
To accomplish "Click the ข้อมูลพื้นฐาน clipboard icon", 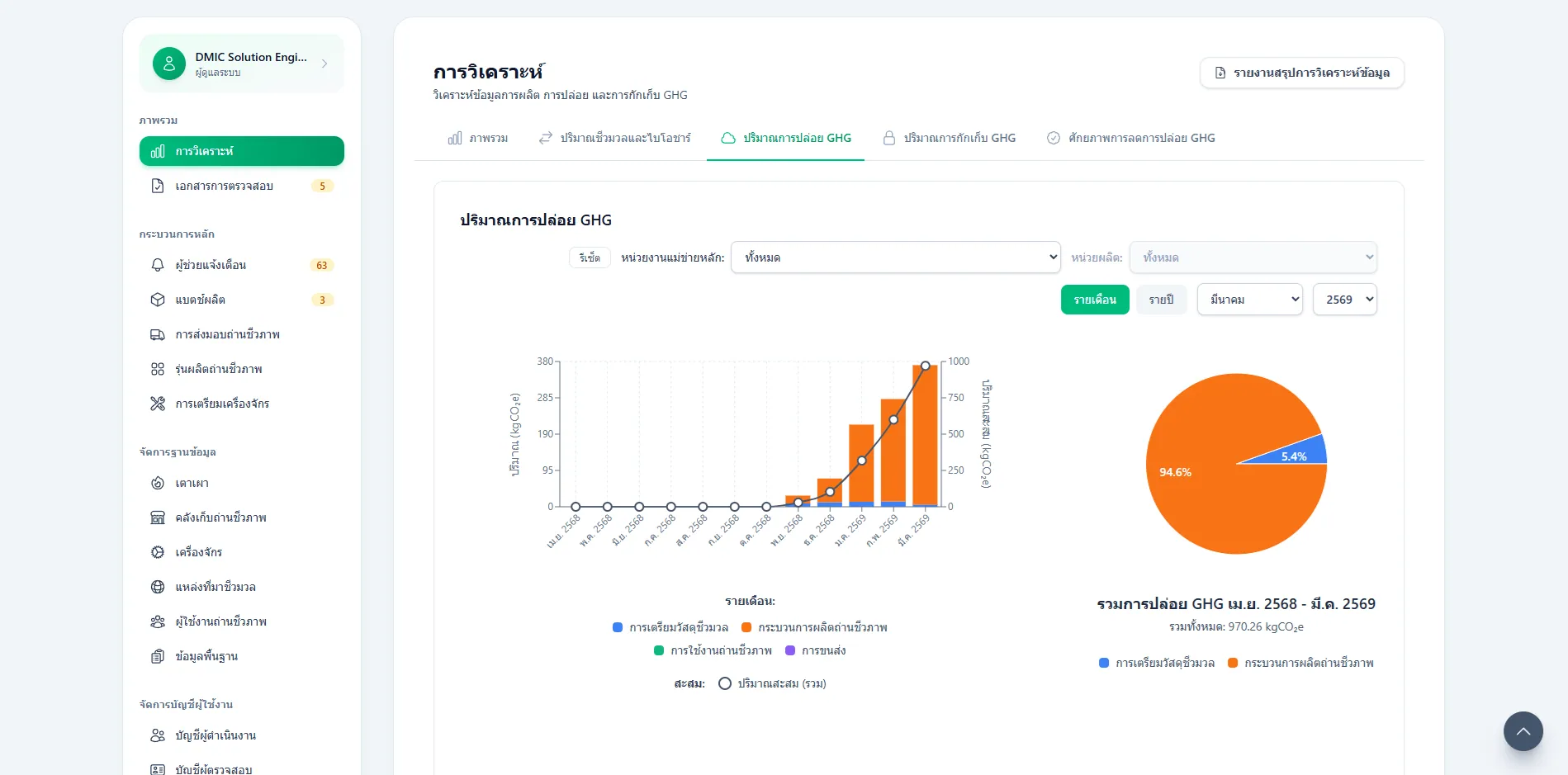I will tap(158, 656).
